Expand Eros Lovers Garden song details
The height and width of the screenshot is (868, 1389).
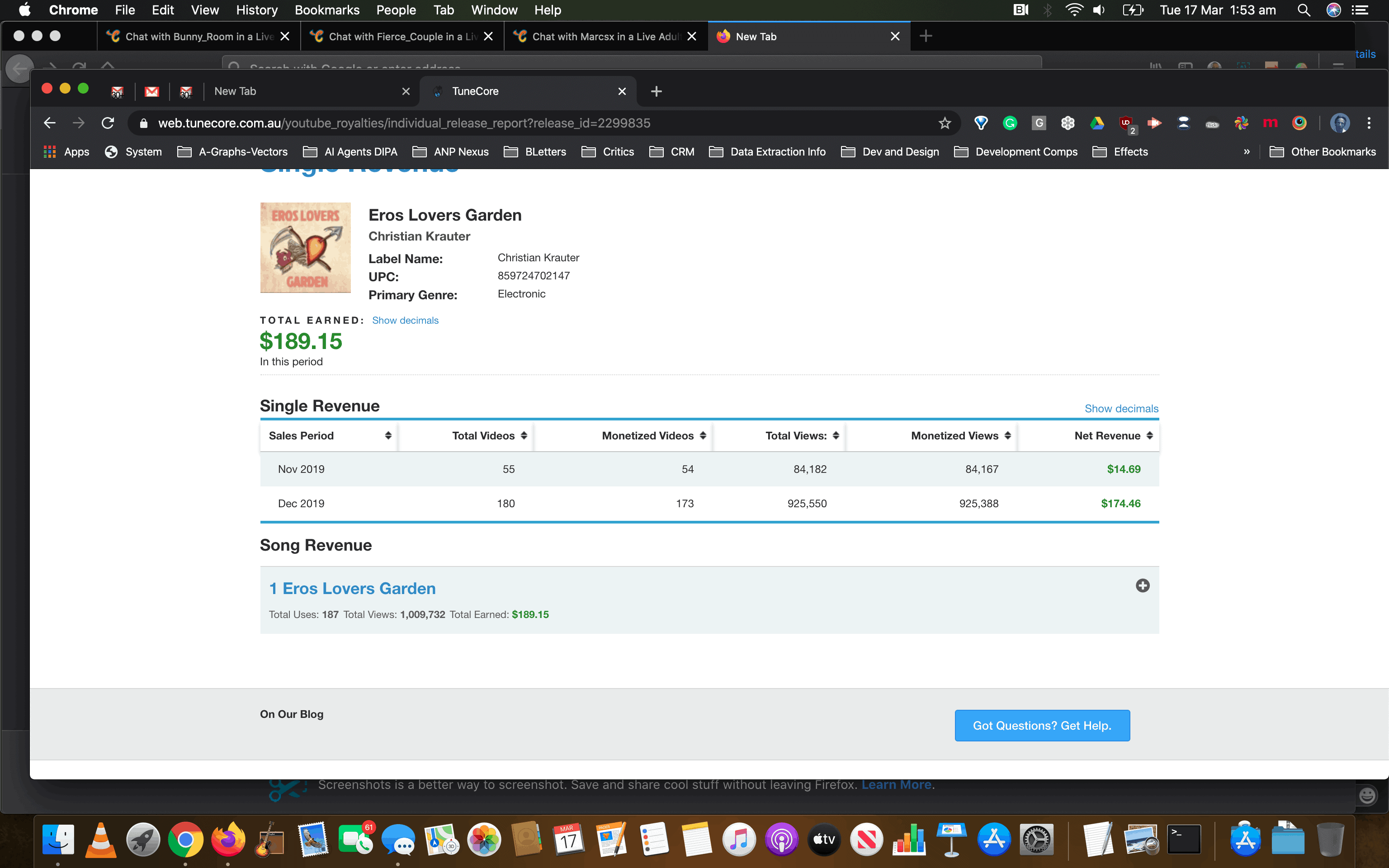coord(1143,585)
